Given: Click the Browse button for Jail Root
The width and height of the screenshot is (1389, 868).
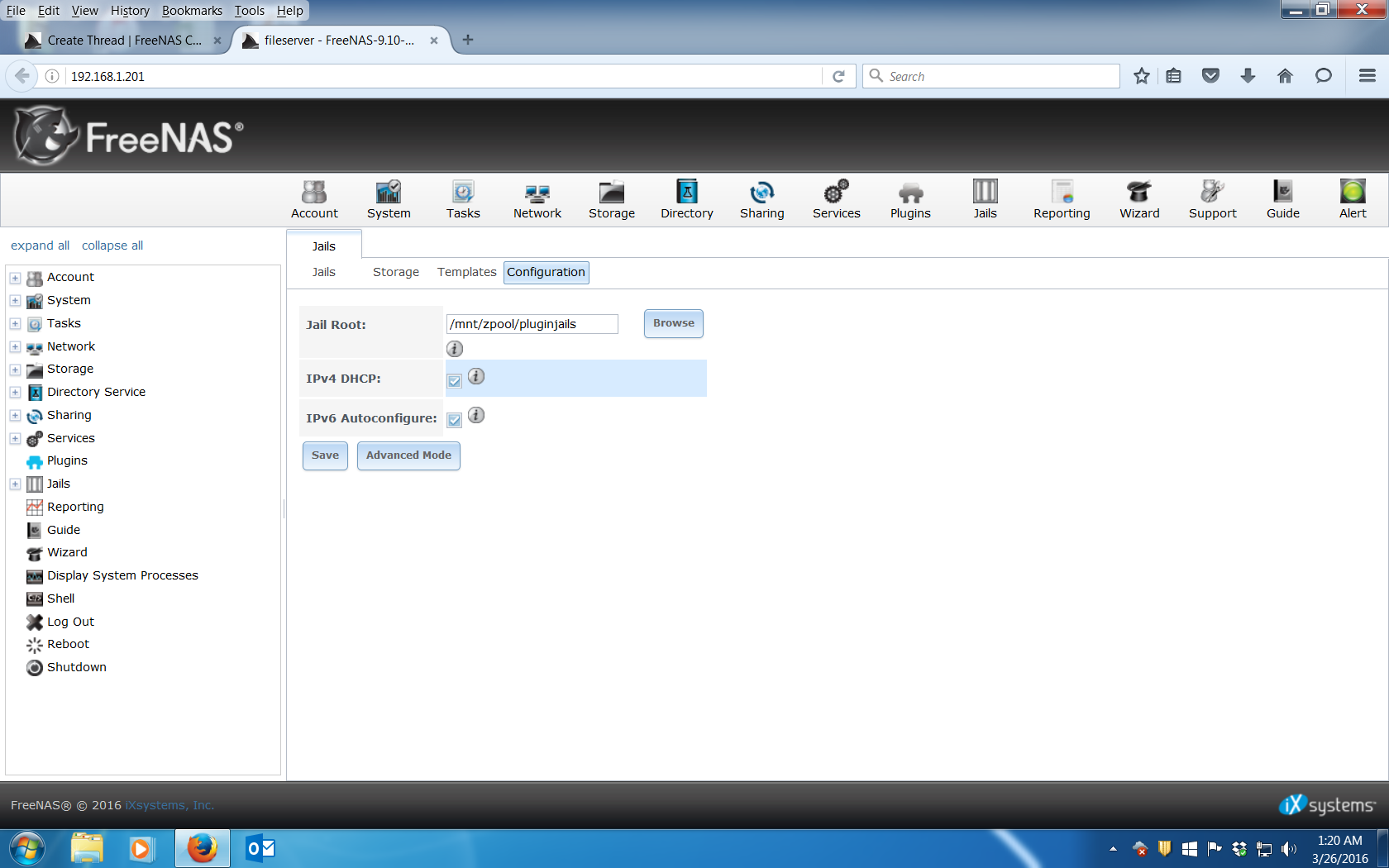Looking at the screenshot, I should click(x=674, y=323).
